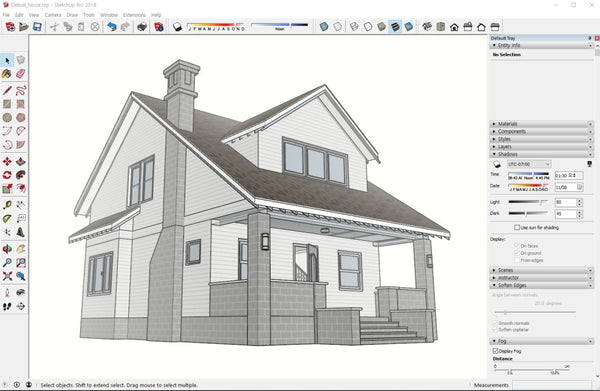Select the Offset tool
Image resolution: width=600 pixels, height=391 pixels.
(x=21, y=188)
